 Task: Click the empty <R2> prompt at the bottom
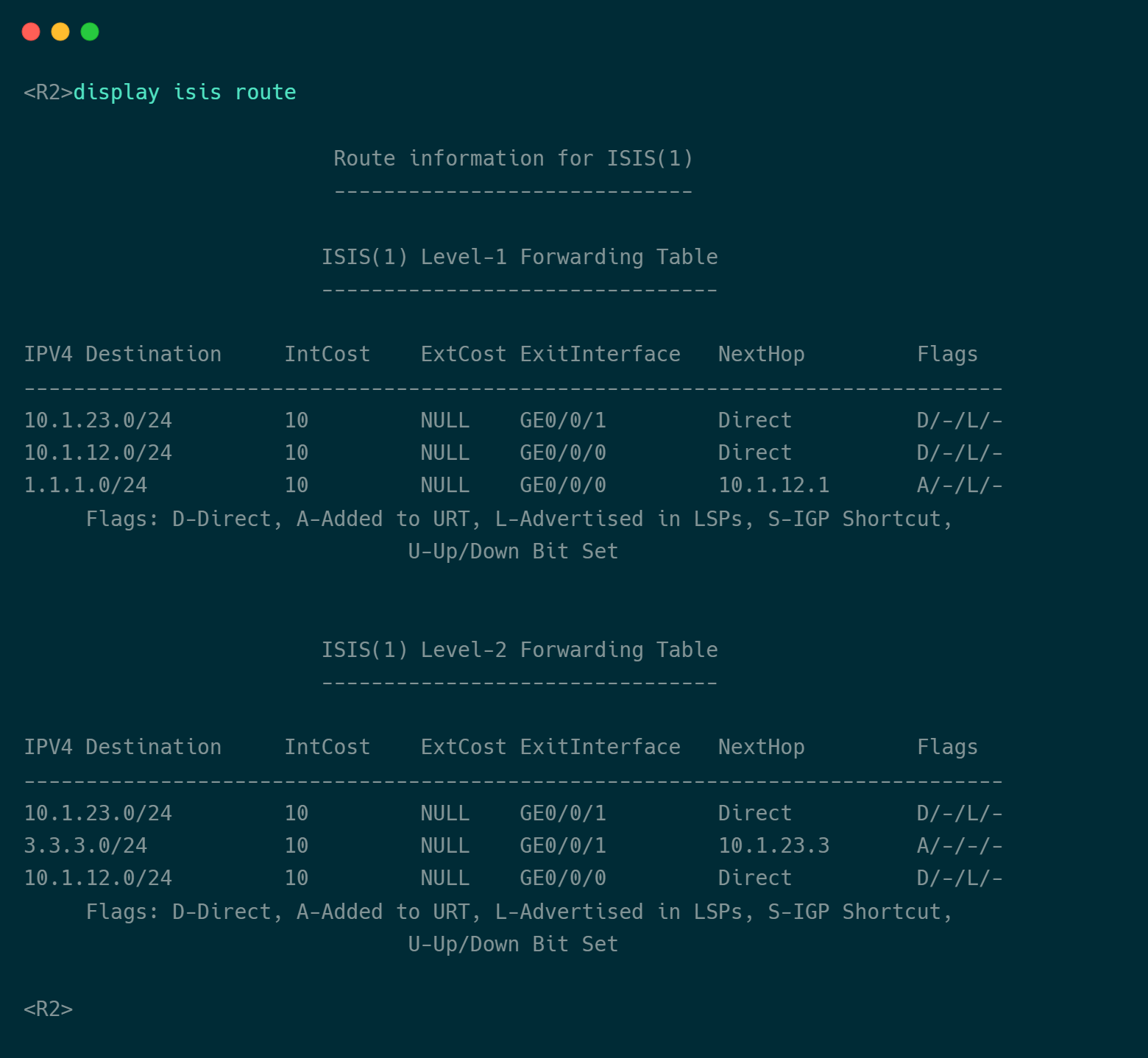49,1009
